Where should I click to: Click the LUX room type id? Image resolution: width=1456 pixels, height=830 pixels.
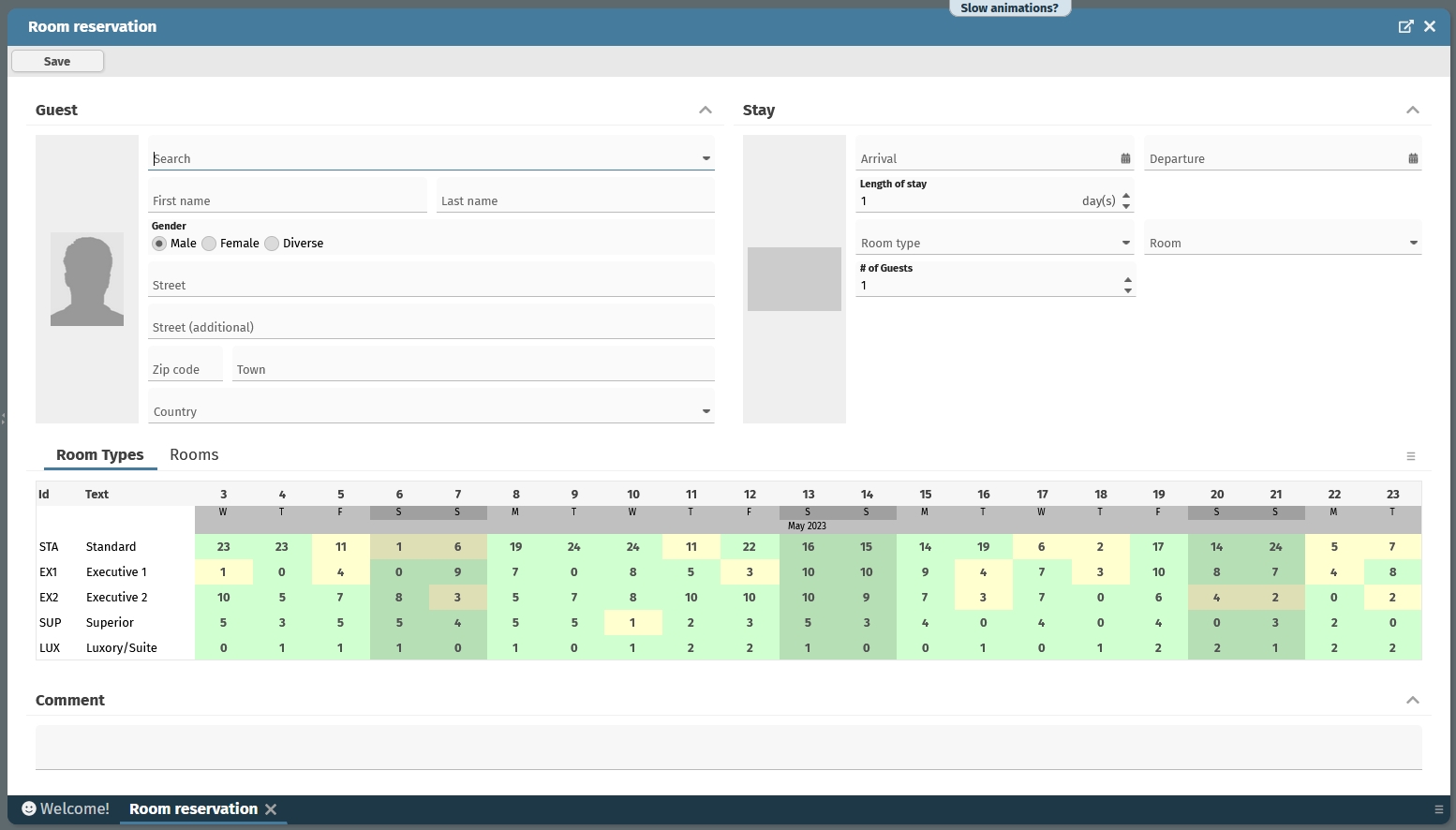pos(50,647)
